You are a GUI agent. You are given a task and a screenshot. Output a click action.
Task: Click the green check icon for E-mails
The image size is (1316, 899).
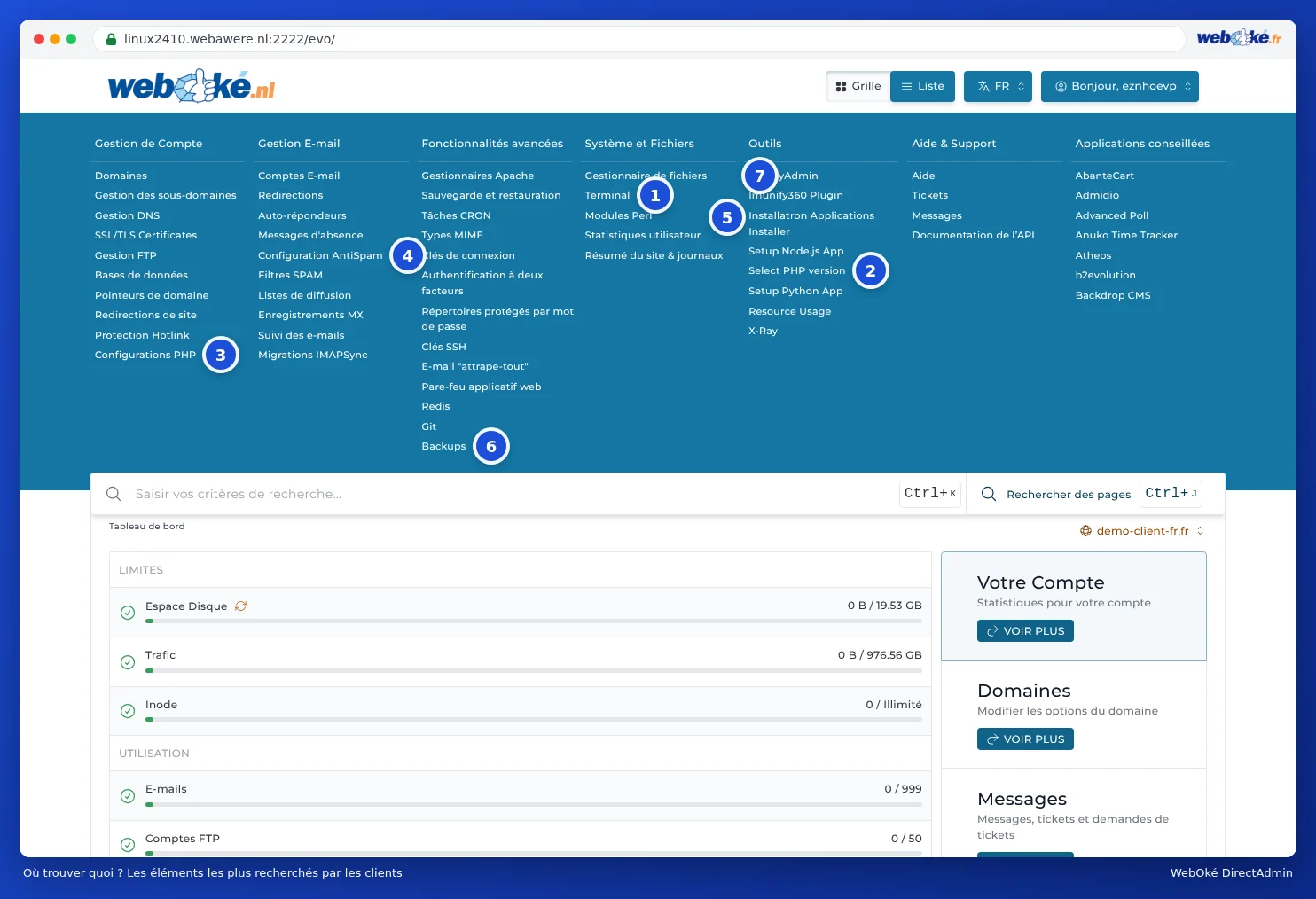128,796
